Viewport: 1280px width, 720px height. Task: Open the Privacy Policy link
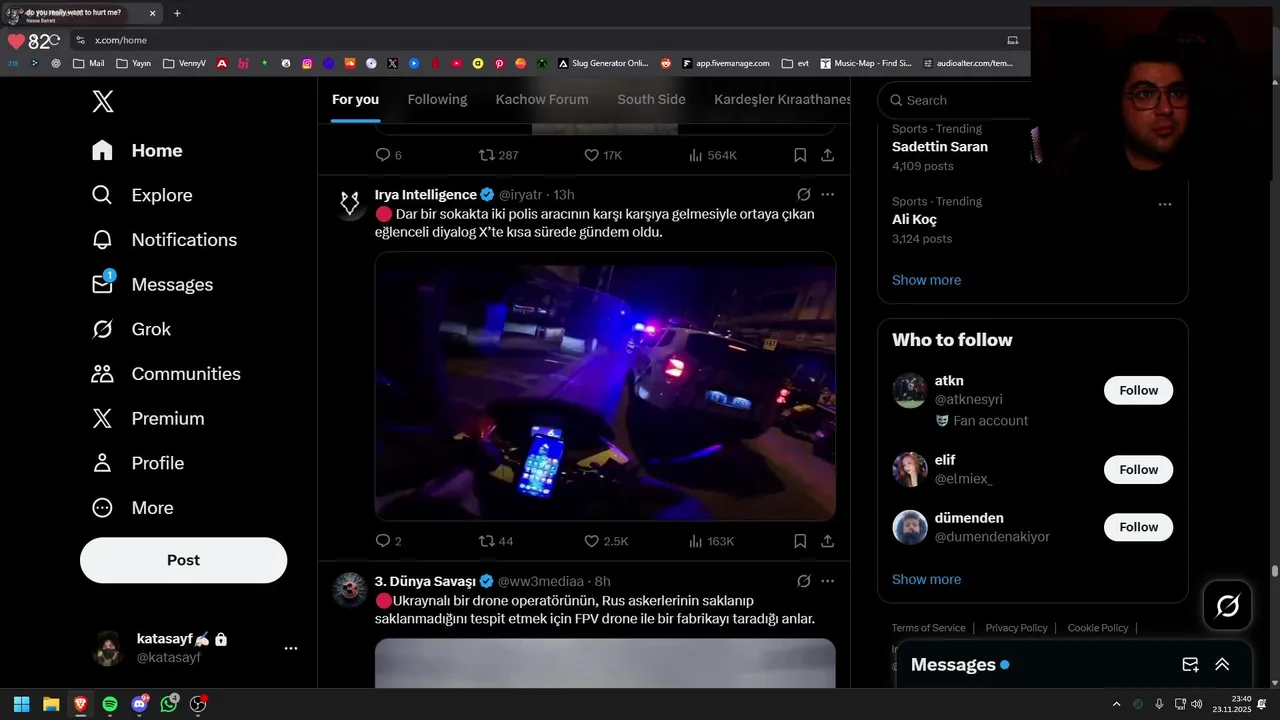point(1016,628)
